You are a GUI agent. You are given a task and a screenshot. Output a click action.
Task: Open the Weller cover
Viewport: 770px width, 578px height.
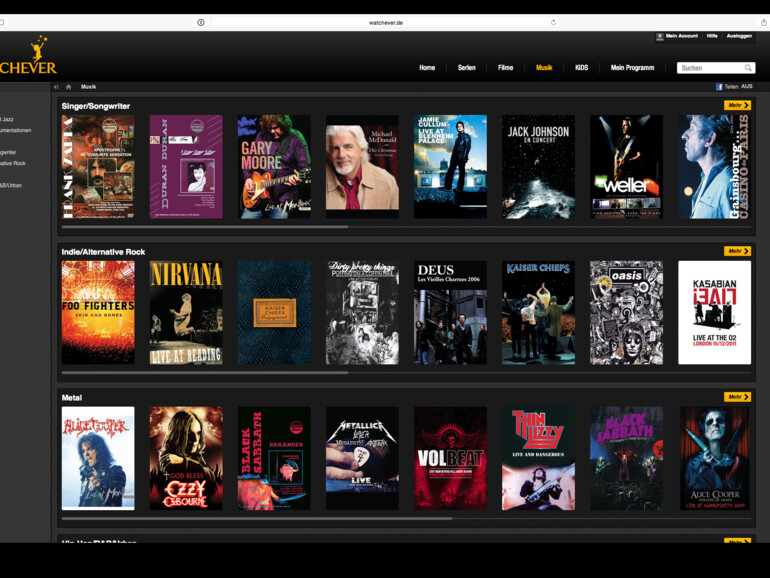627,167
